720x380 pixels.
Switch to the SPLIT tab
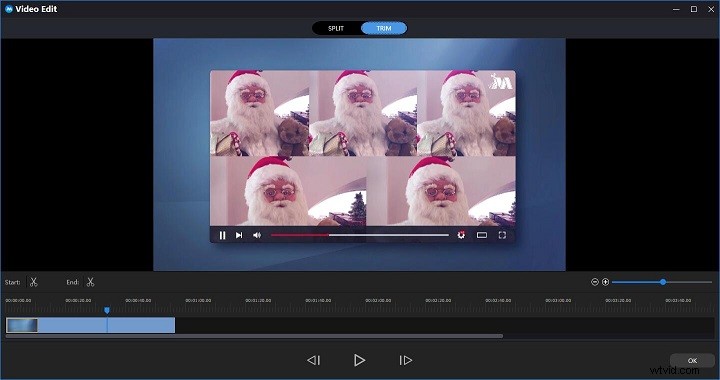click(336, 28)
